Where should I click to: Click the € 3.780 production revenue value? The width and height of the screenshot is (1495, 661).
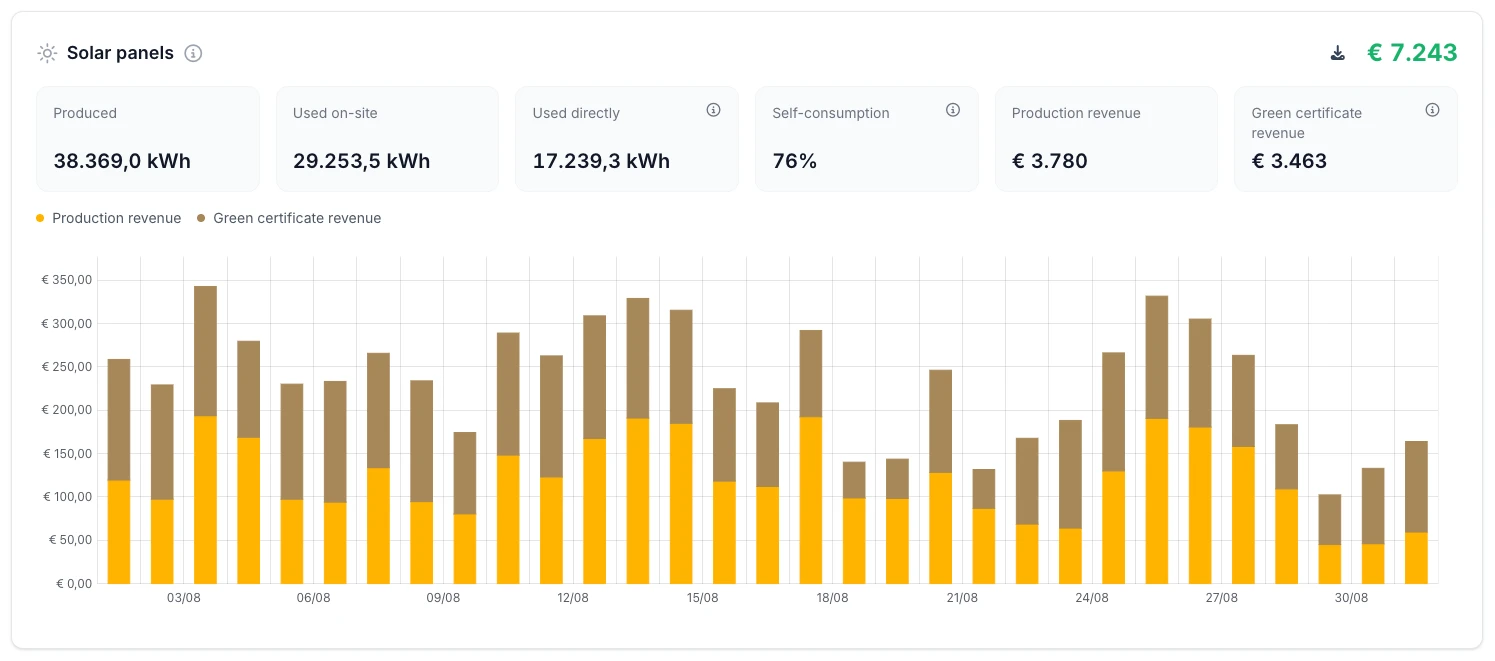pos(1049,161)
